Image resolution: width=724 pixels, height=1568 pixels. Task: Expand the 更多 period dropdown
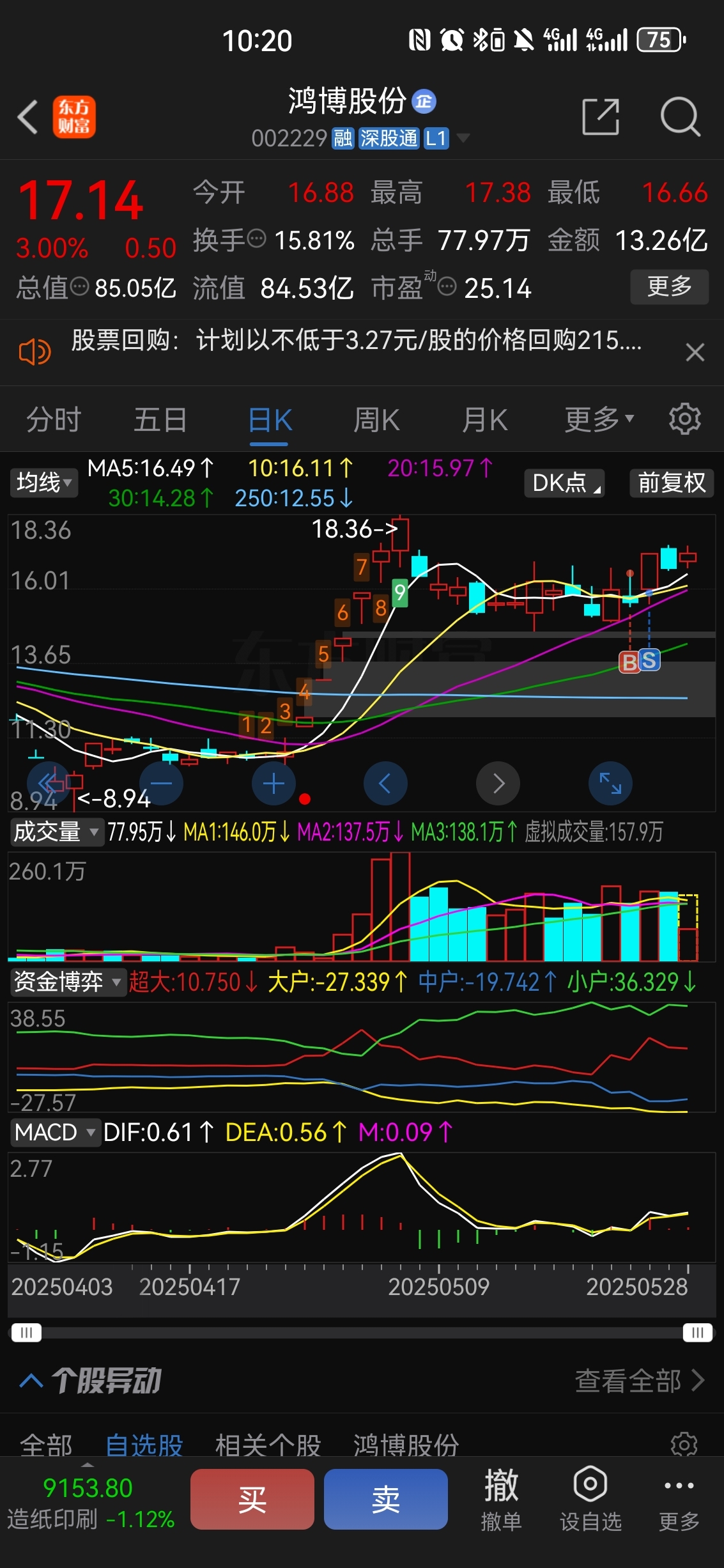(599, 420)
